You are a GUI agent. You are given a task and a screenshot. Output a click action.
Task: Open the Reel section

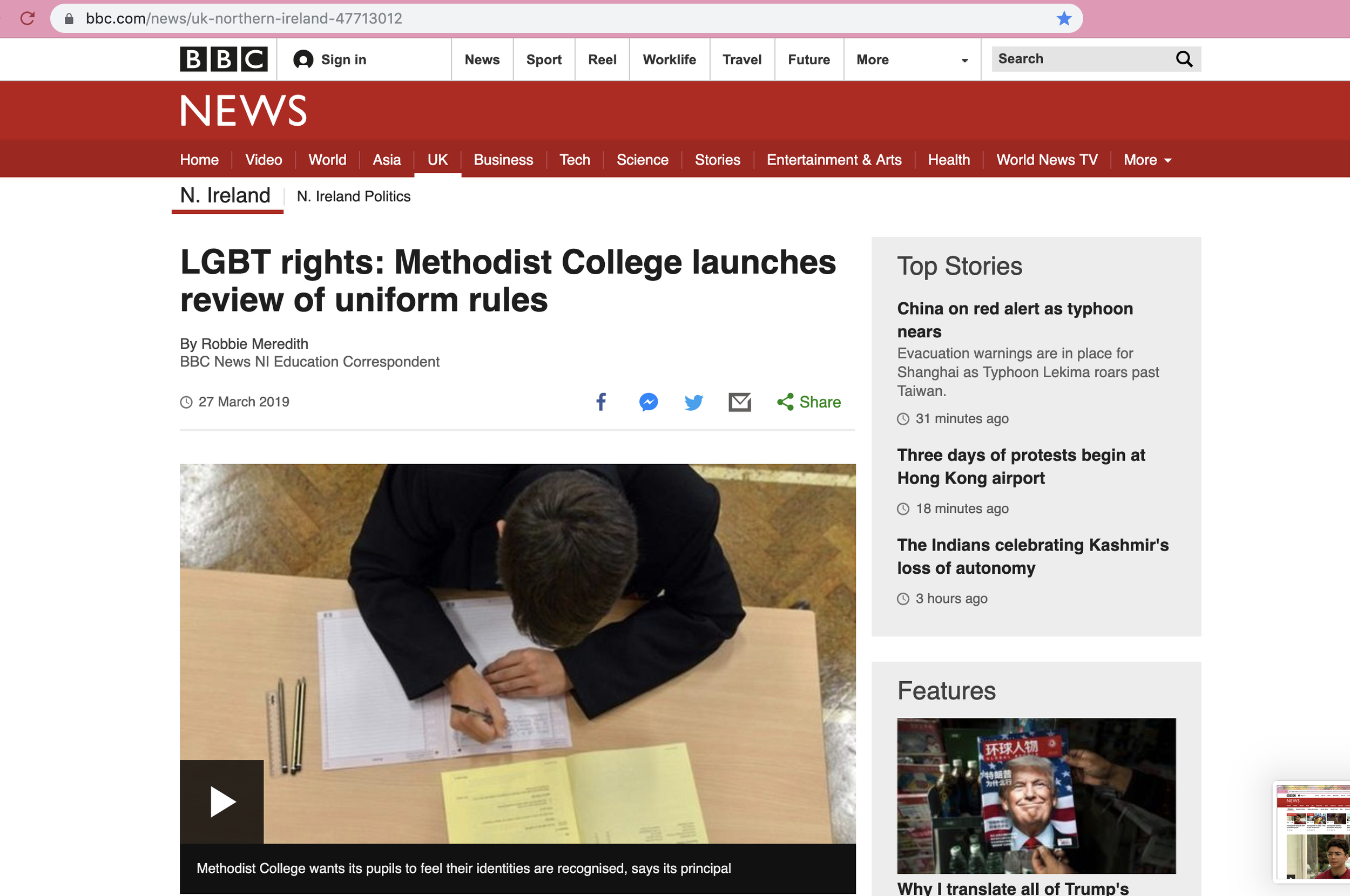click(x=602, y=59)
